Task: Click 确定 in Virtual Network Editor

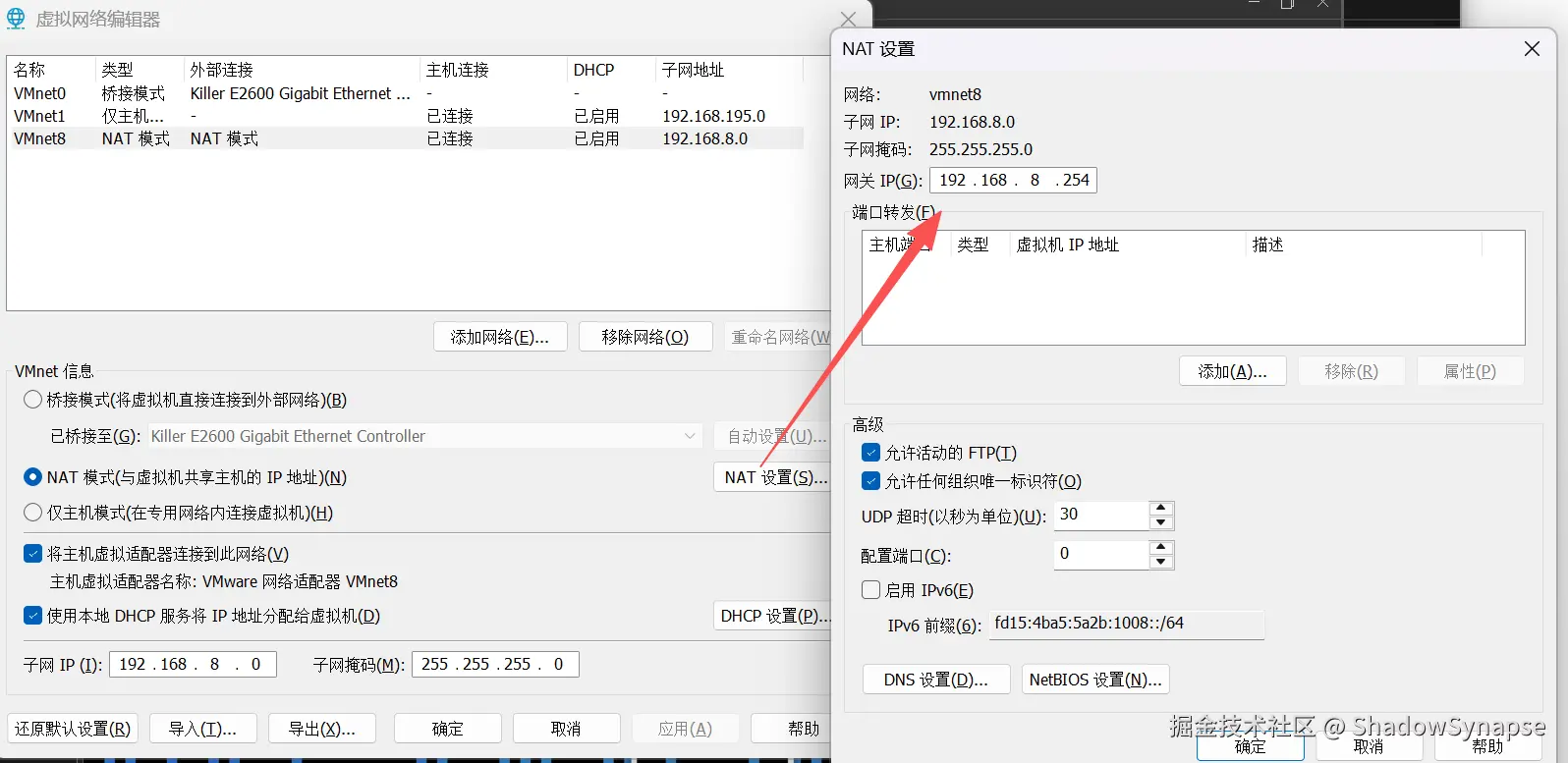Action: 447,729
